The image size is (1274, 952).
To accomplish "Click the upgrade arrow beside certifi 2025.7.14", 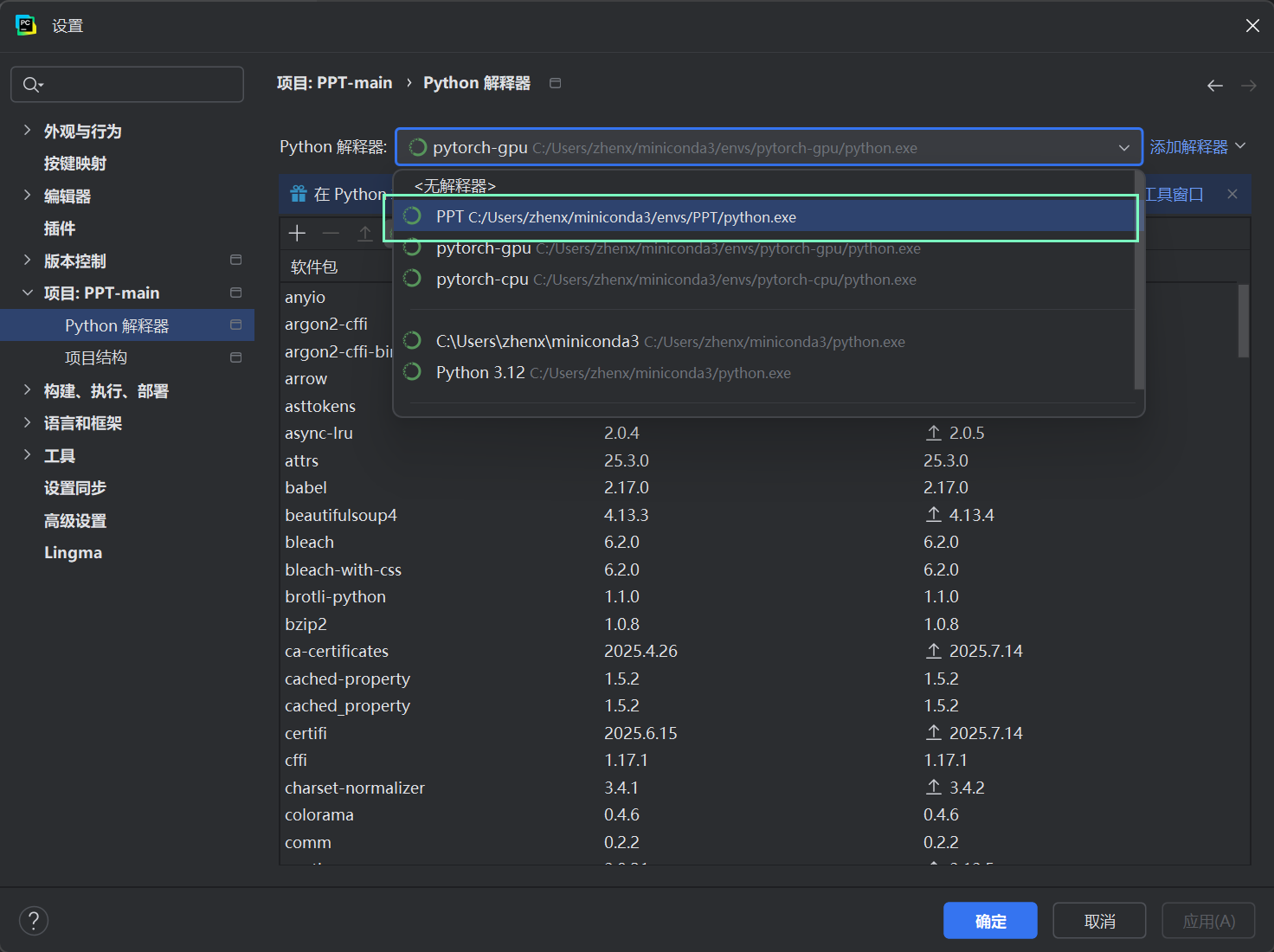I will point(934,733).
